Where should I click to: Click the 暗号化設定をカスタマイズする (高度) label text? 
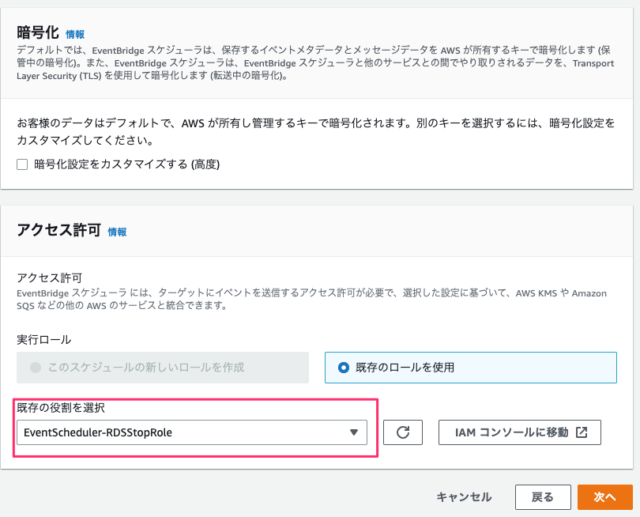point(127,164)
